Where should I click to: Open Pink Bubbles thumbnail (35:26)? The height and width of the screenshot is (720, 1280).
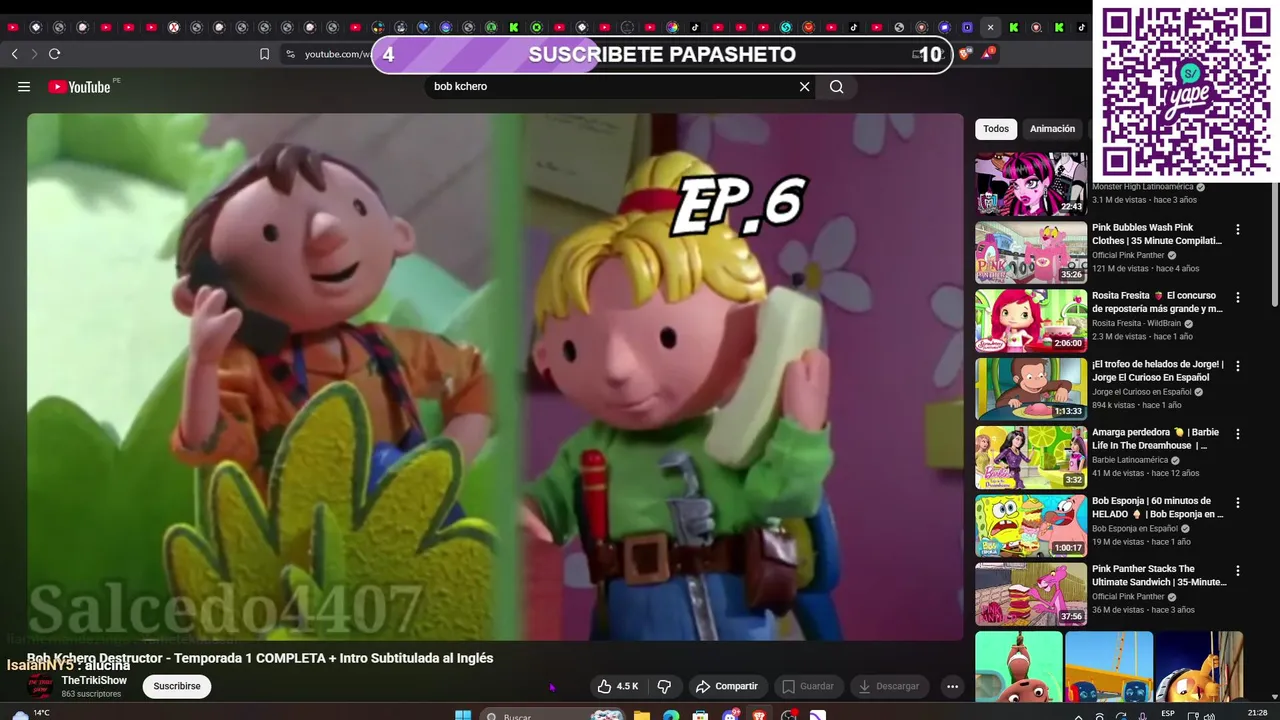1031,252
